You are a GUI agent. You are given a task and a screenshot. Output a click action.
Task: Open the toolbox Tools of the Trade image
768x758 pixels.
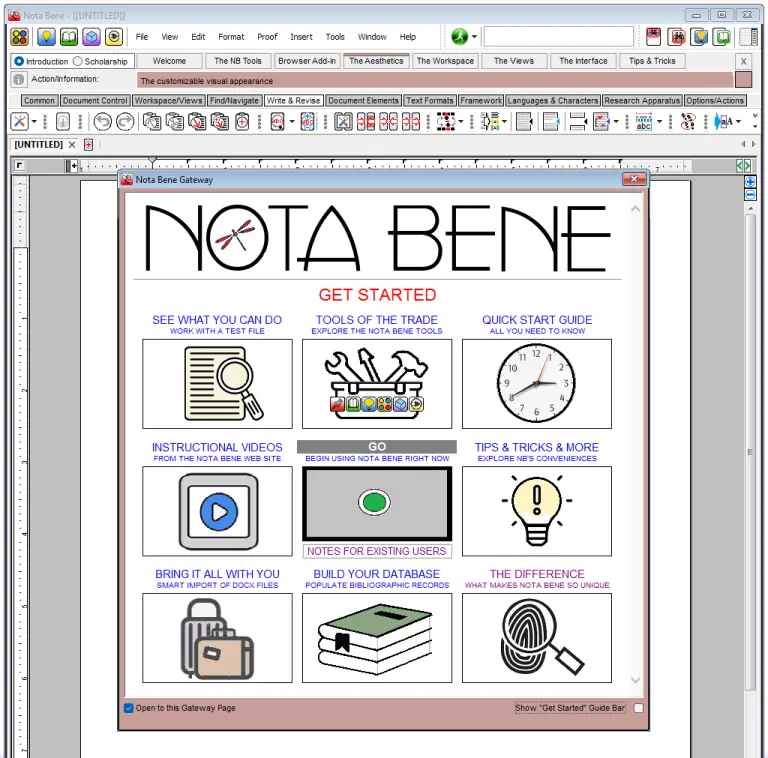click(377, 383)
